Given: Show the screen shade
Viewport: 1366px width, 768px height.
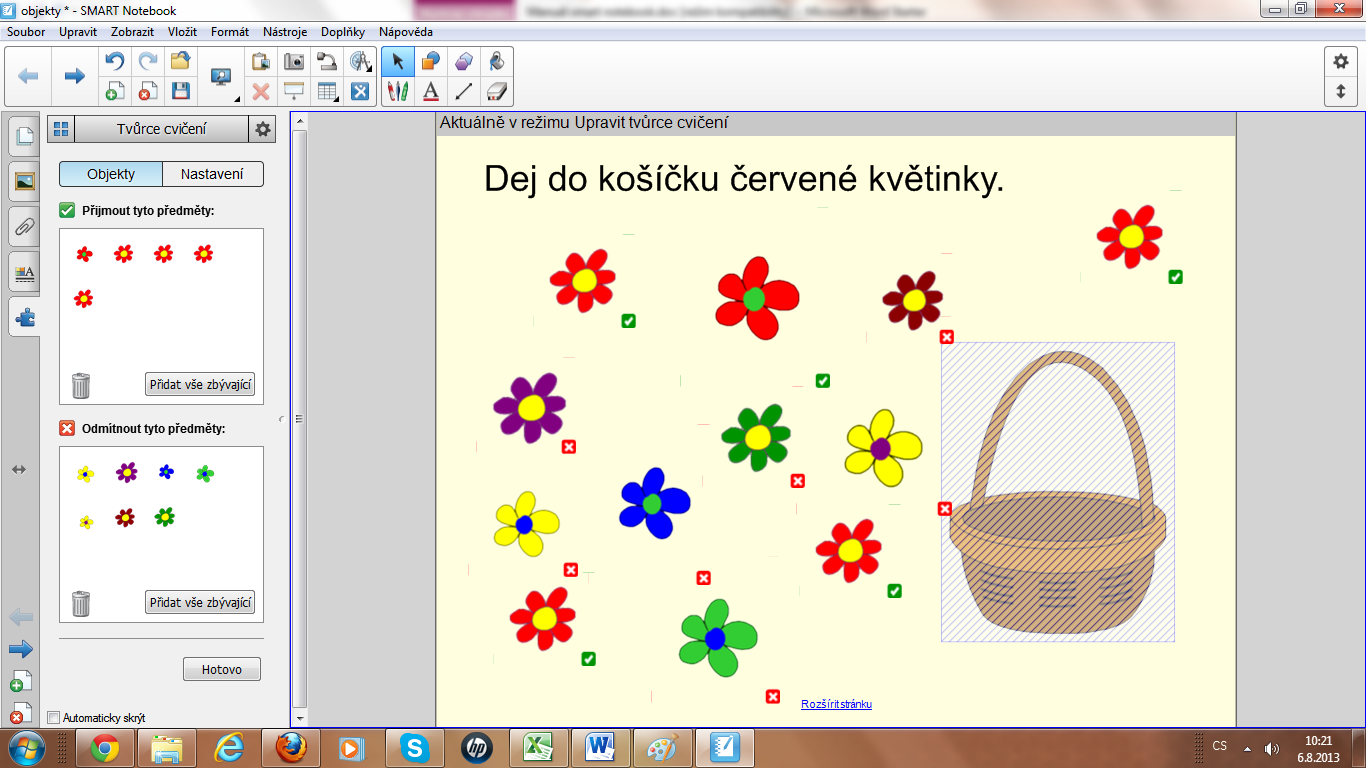Looking at the screenshot, I should 294,91.
